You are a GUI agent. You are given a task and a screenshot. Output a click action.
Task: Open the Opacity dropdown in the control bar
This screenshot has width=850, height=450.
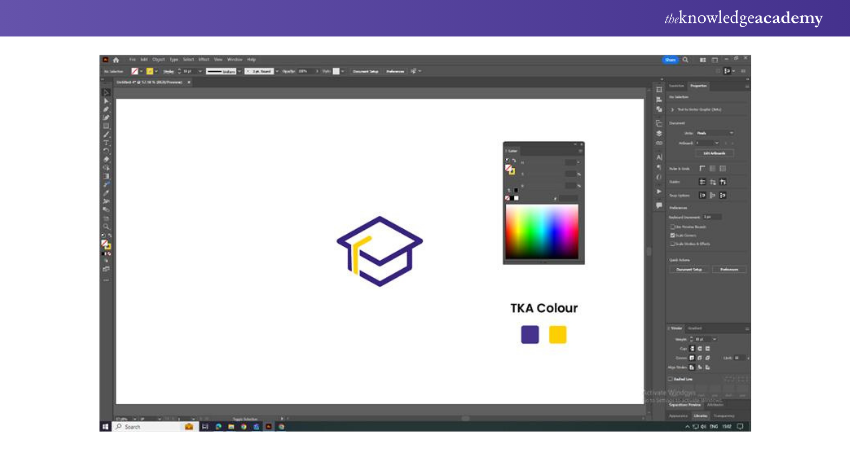[318, 71]
